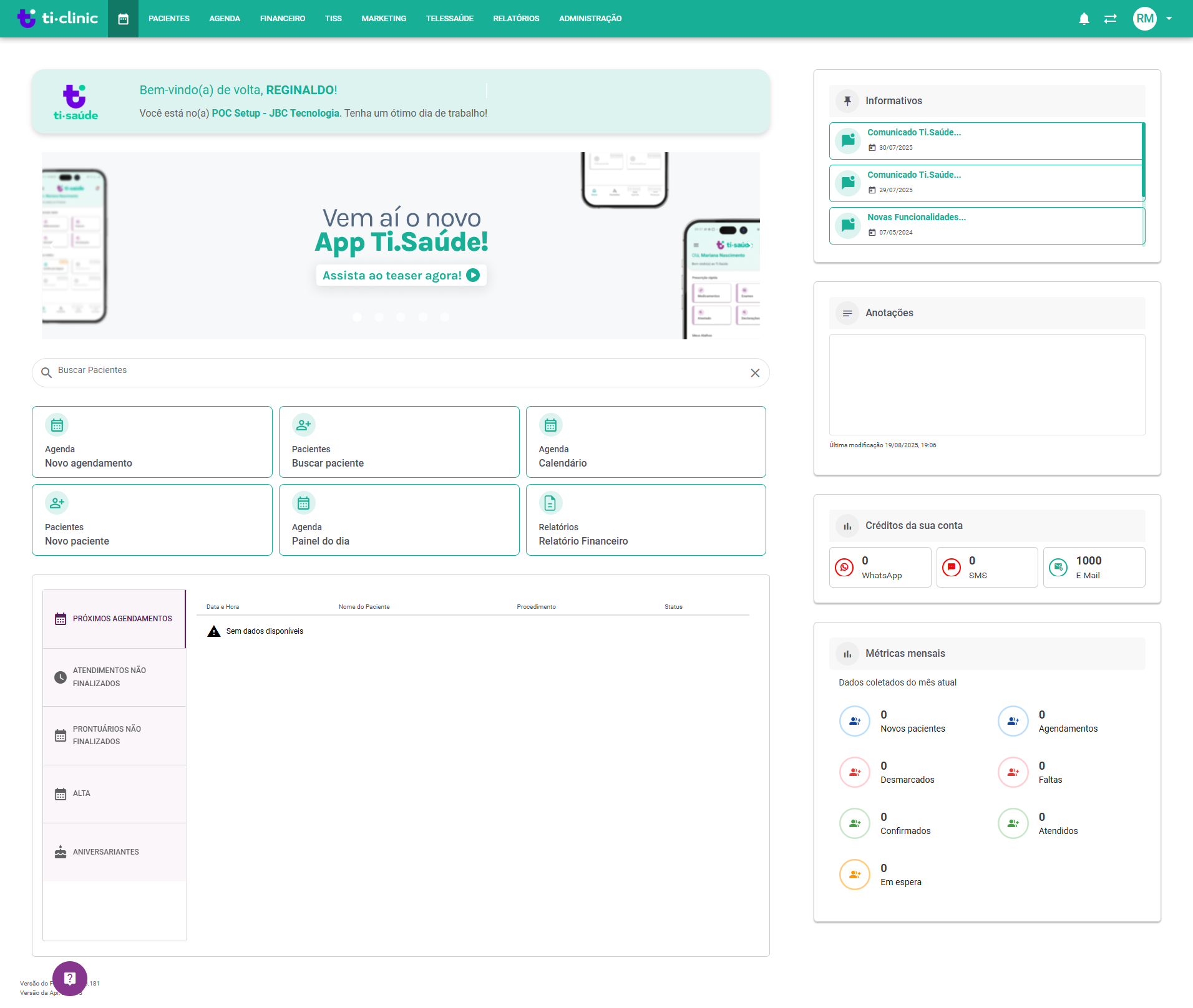Select ATENDIMENTOS NÃO FINALIZADOS tab
Viewport: 1193px width, 1008px height.
coord(114,677)
